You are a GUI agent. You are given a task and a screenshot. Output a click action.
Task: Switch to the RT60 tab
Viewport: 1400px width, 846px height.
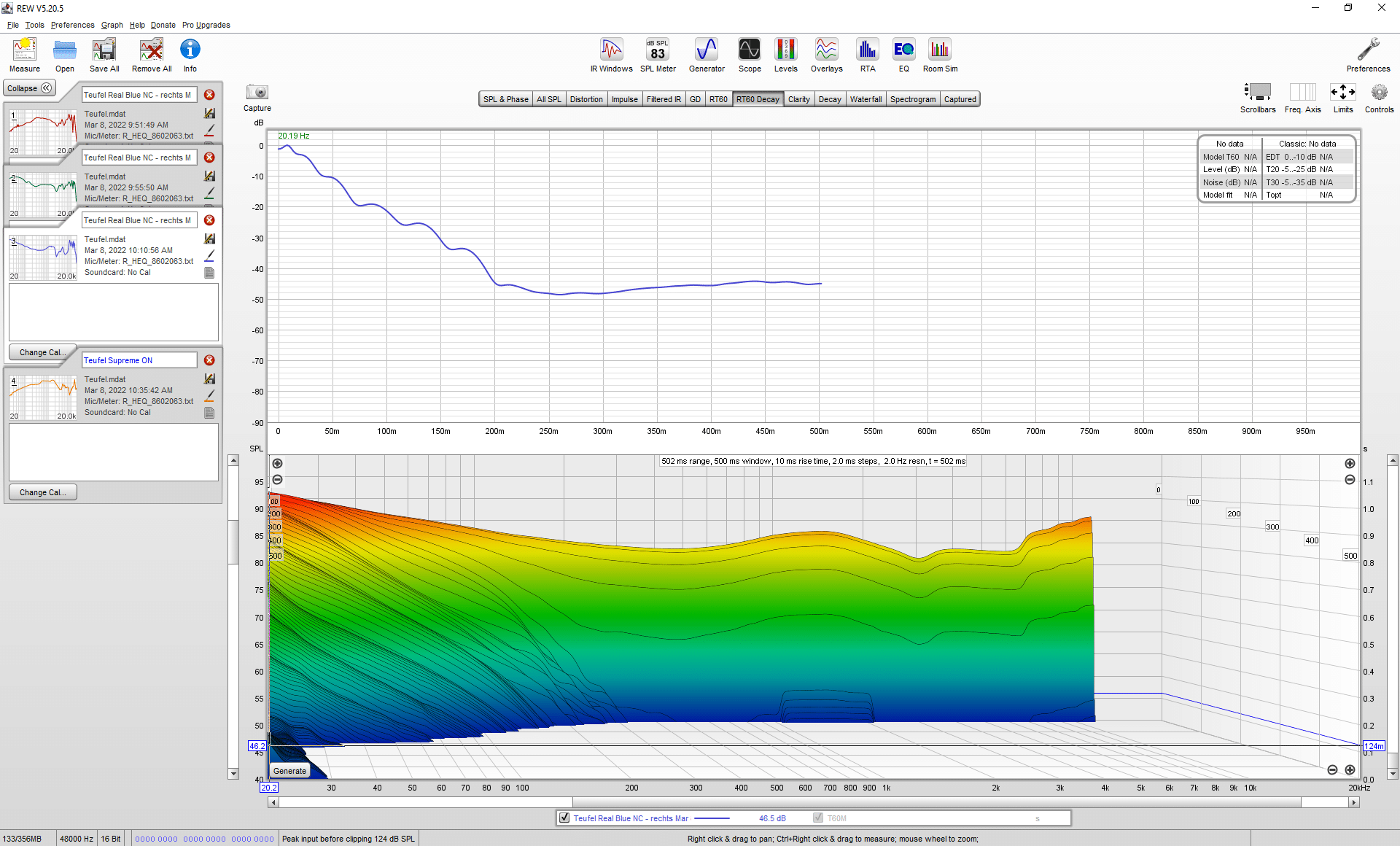pyautogui.click(x=718, y=99)
